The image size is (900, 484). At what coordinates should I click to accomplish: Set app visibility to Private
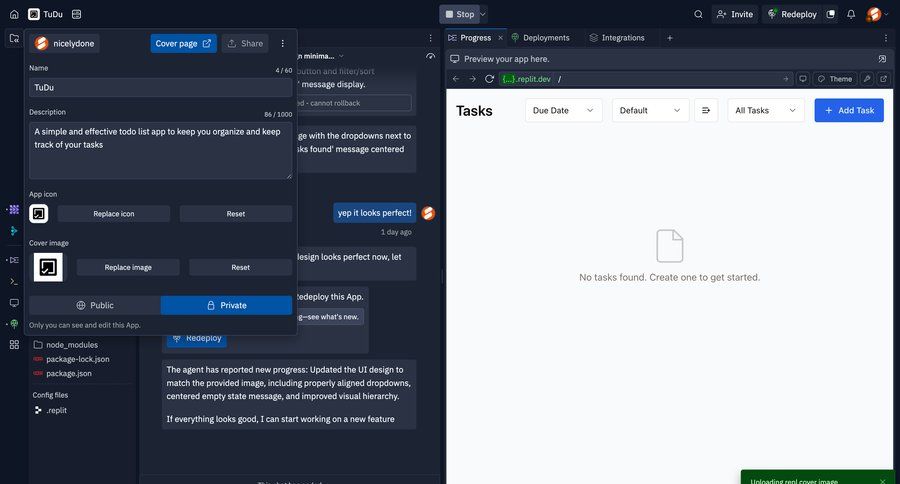[226, 305]
